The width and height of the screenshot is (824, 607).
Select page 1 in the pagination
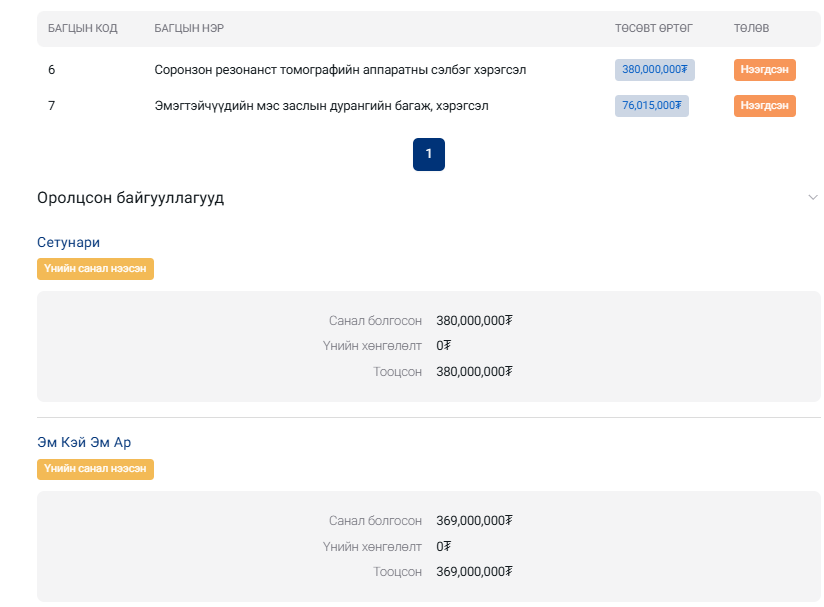pyautogui.click(x=428, y=154)
